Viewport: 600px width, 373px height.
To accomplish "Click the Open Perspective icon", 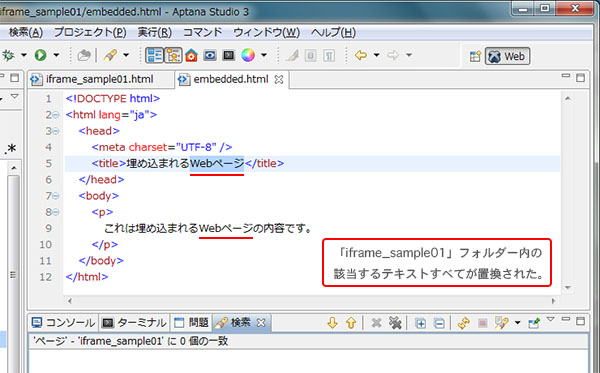I will (x=475, y=57).
